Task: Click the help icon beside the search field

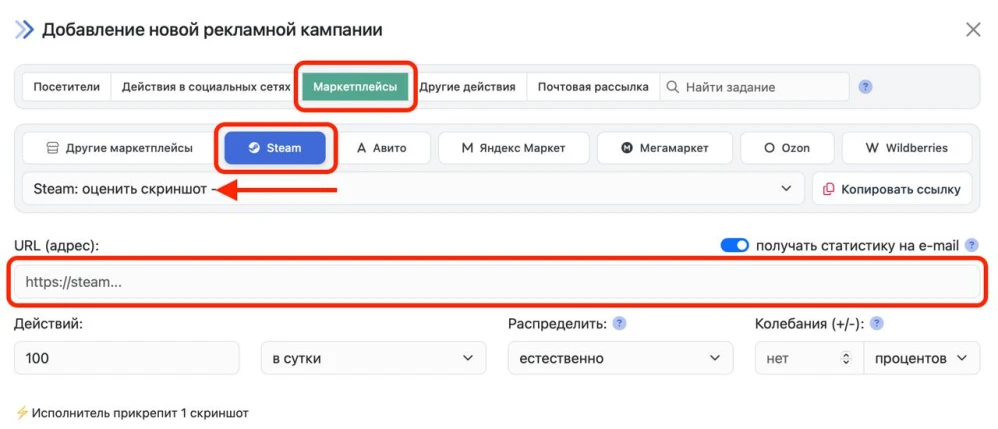Action: 866,87
